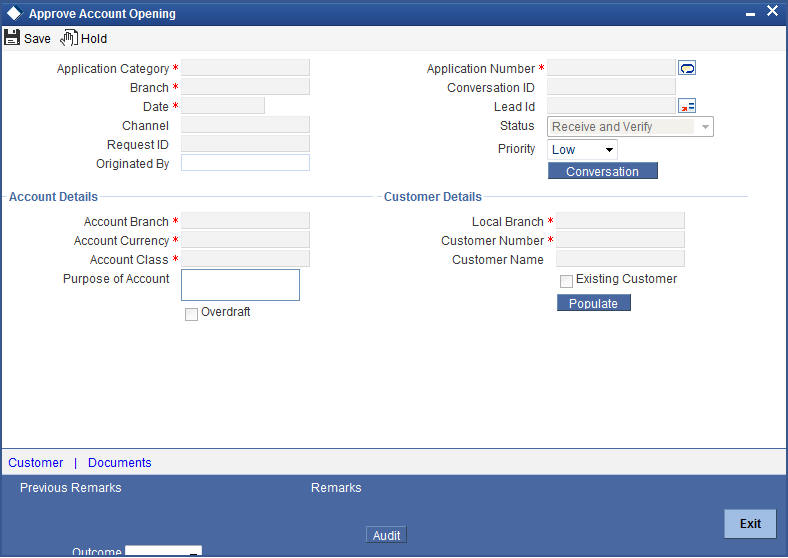The width and height of the screenshot is (788, 558).
Task: Click the Customer Details section heading
Action: tap(433, 197)
